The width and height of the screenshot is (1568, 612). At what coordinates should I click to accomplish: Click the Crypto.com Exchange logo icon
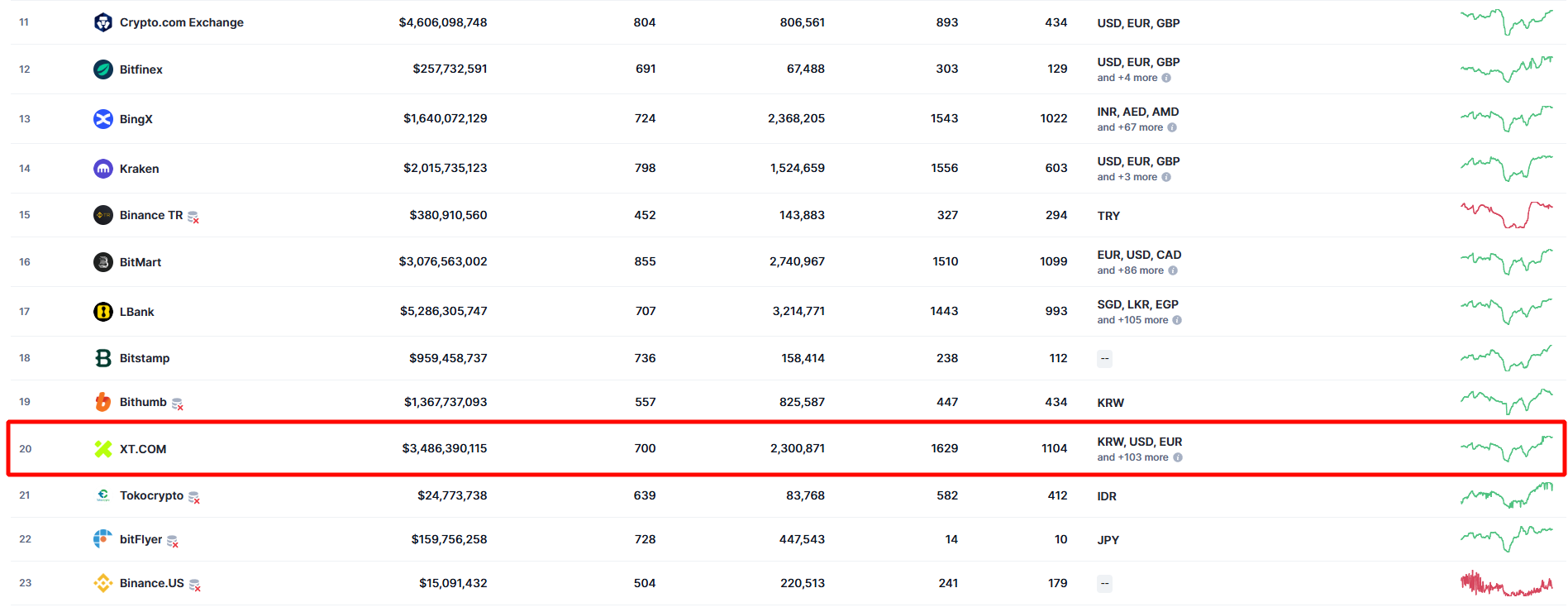(102, 22)
